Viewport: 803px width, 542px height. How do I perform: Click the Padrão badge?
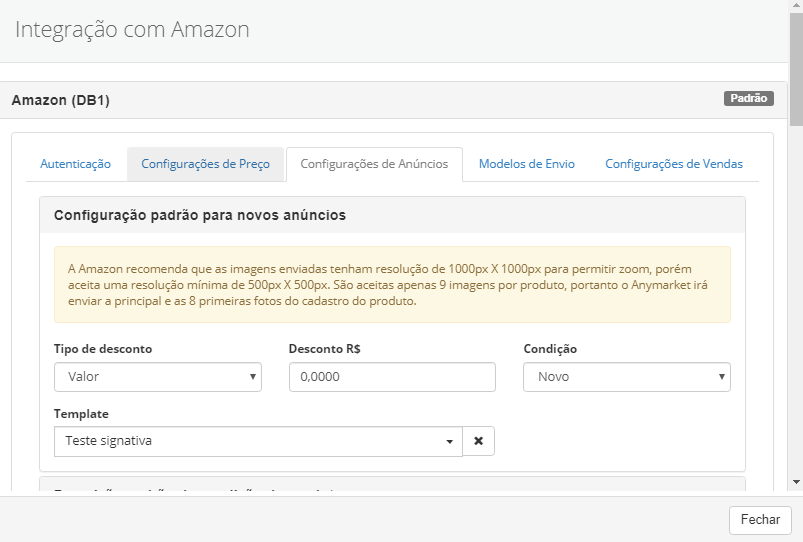749,98
